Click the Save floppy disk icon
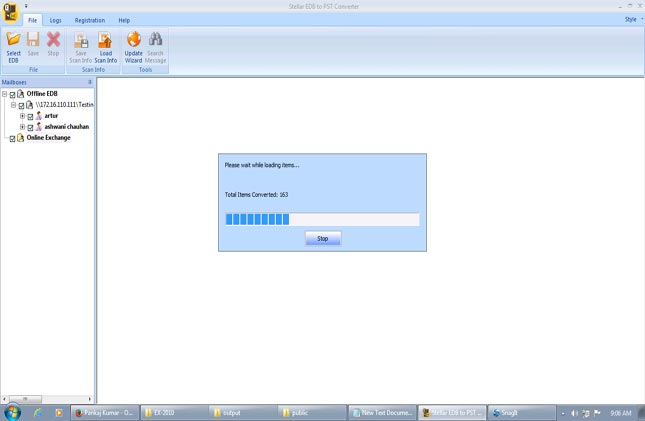This screenshot has width=645, height=421. pos(33,40)
